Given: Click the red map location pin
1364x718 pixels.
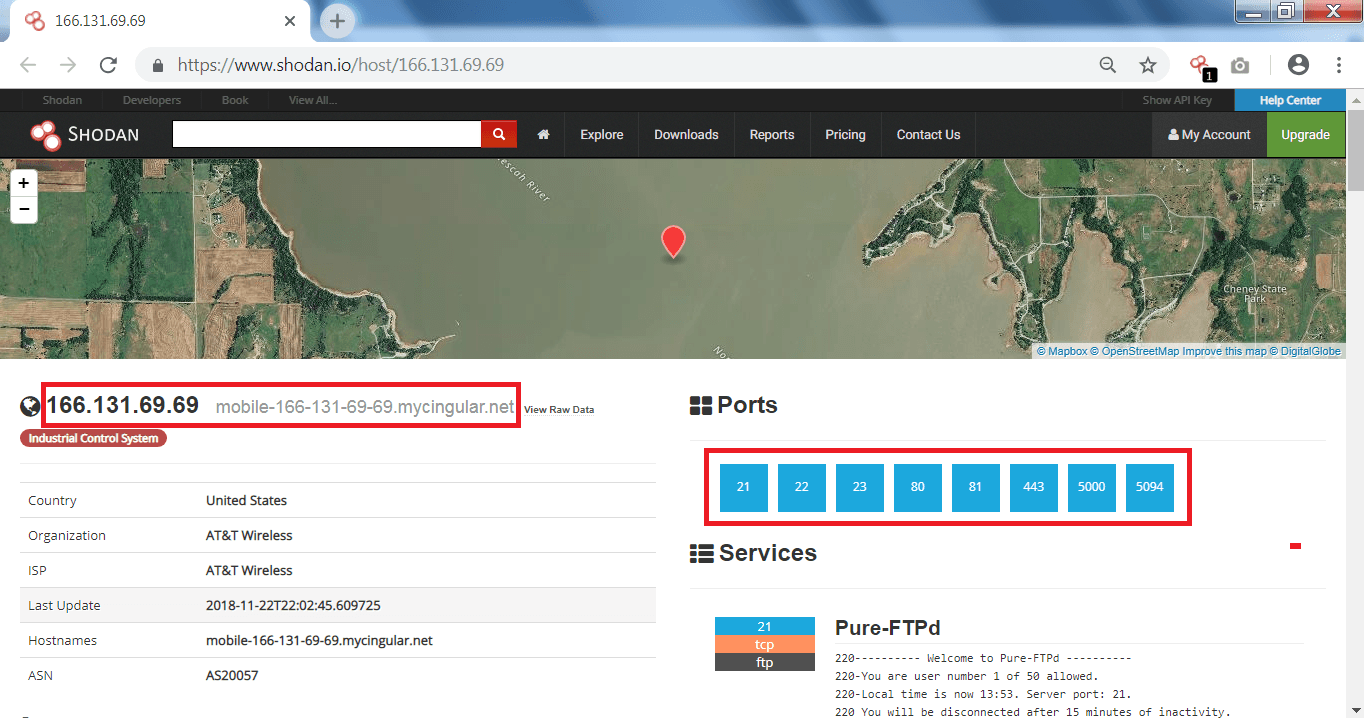Looking at the screenshot, I should pyautogui.click(x=674, y=241).
